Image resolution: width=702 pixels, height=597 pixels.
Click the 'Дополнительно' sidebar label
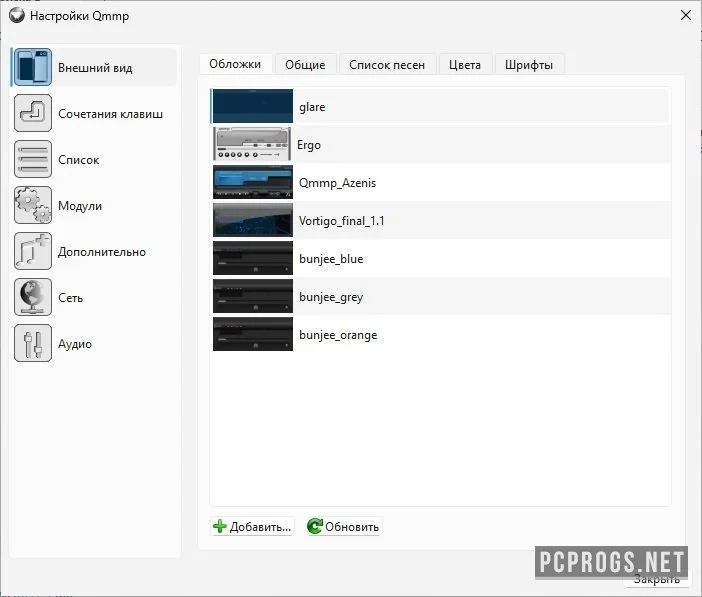102,252
